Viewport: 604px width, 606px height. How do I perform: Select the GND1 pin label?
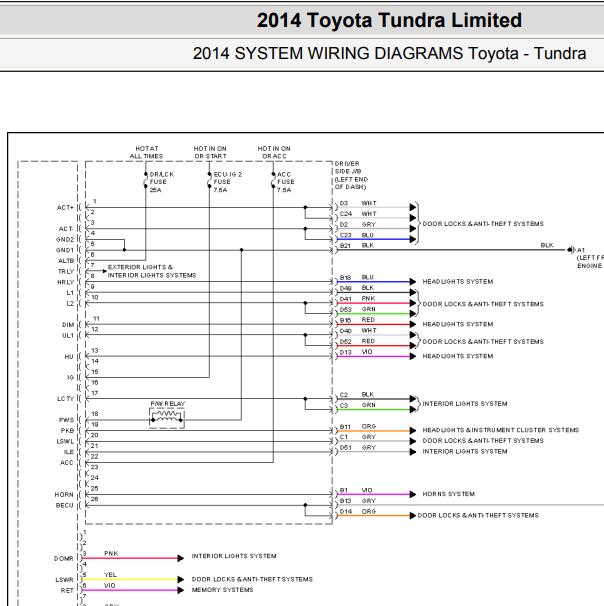click(x=65, y=250)
